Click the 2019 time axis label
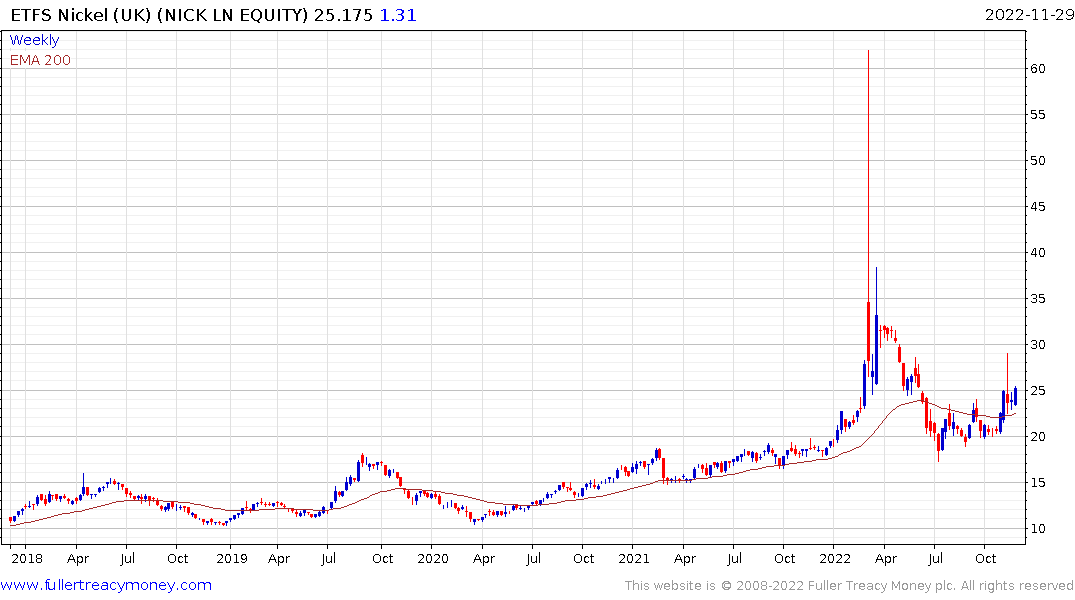Screen dimensions: 1075x600 pyautogui.click(x=232, y=558)
